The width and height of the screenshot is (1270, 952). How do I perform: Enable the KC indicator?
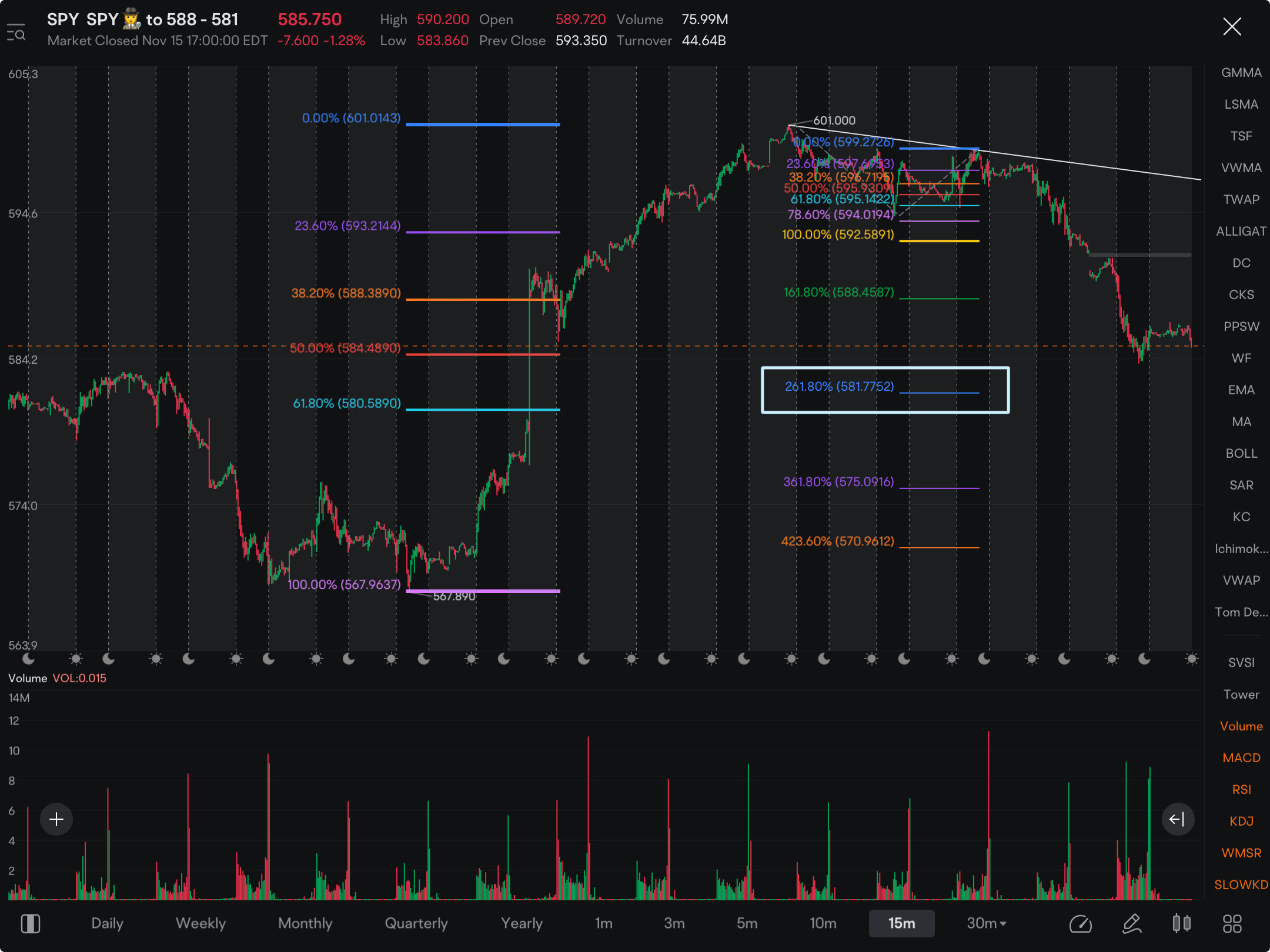tap(1241, 517)
